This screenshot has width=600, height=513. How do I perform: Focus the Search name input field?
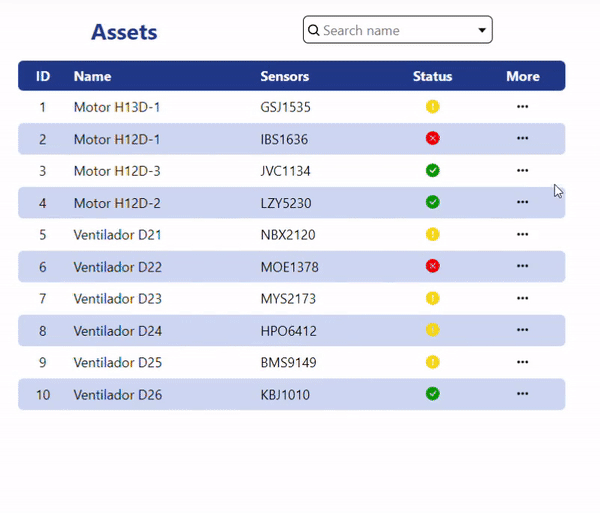[x=398, y=30]
